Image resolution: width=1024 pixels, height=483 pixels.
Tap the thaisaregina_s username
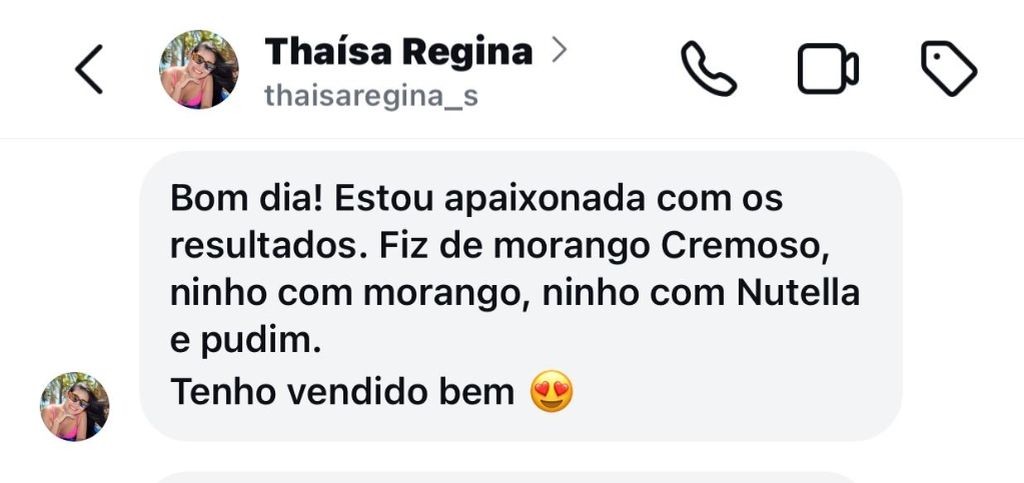(371, 97)
